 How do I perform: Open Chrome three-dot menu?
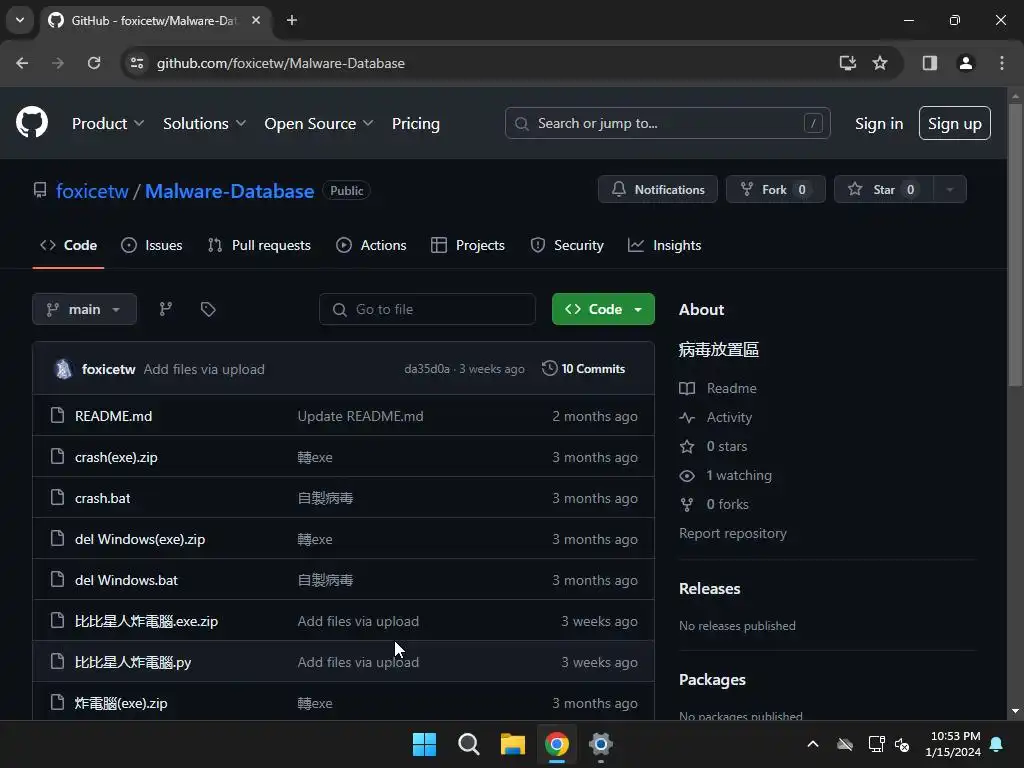pyautogui.click(x=1002, y=63)
